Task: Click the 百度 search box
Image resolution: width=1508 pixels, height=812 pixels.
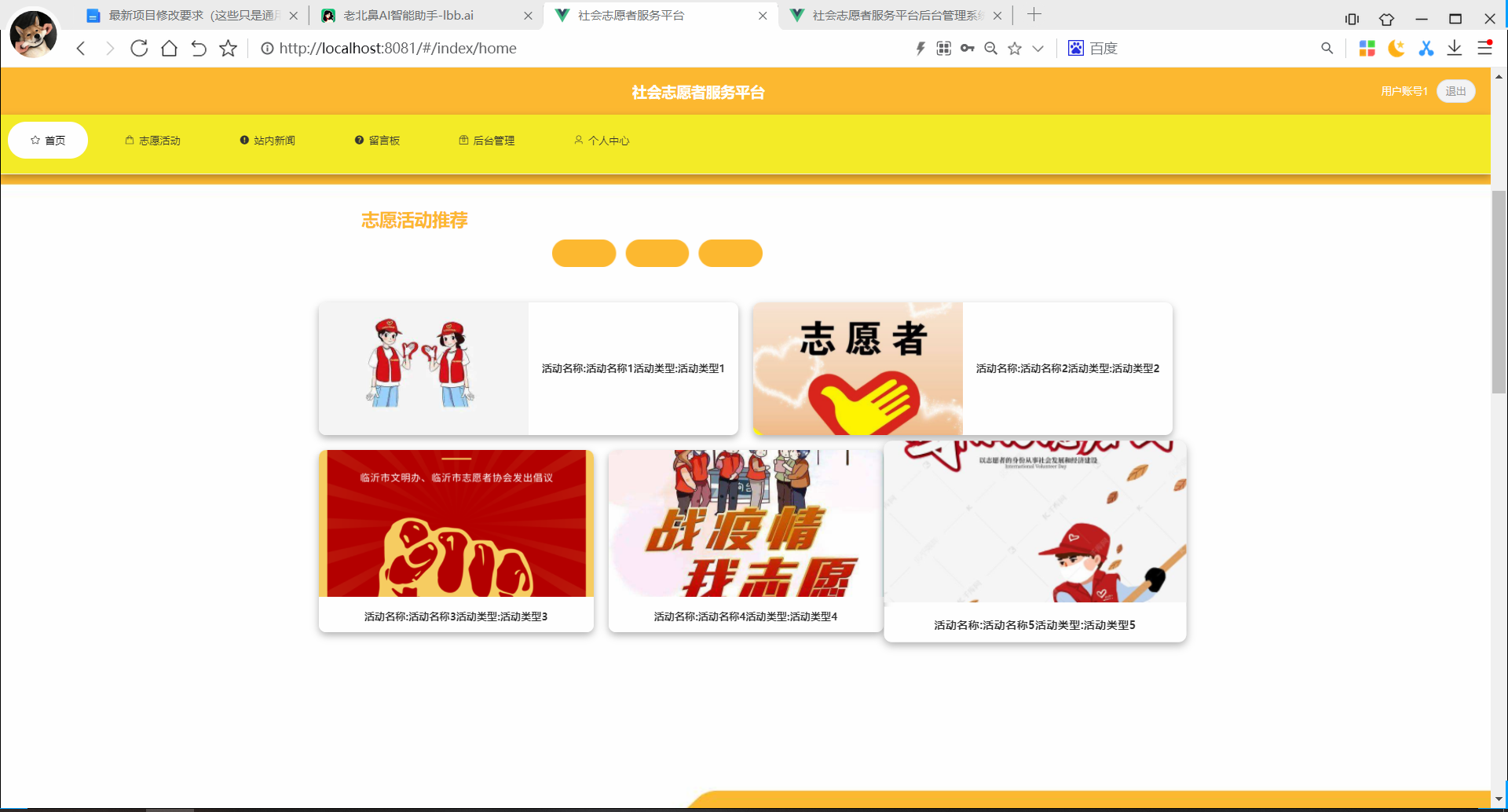Action: point(1202,49)
